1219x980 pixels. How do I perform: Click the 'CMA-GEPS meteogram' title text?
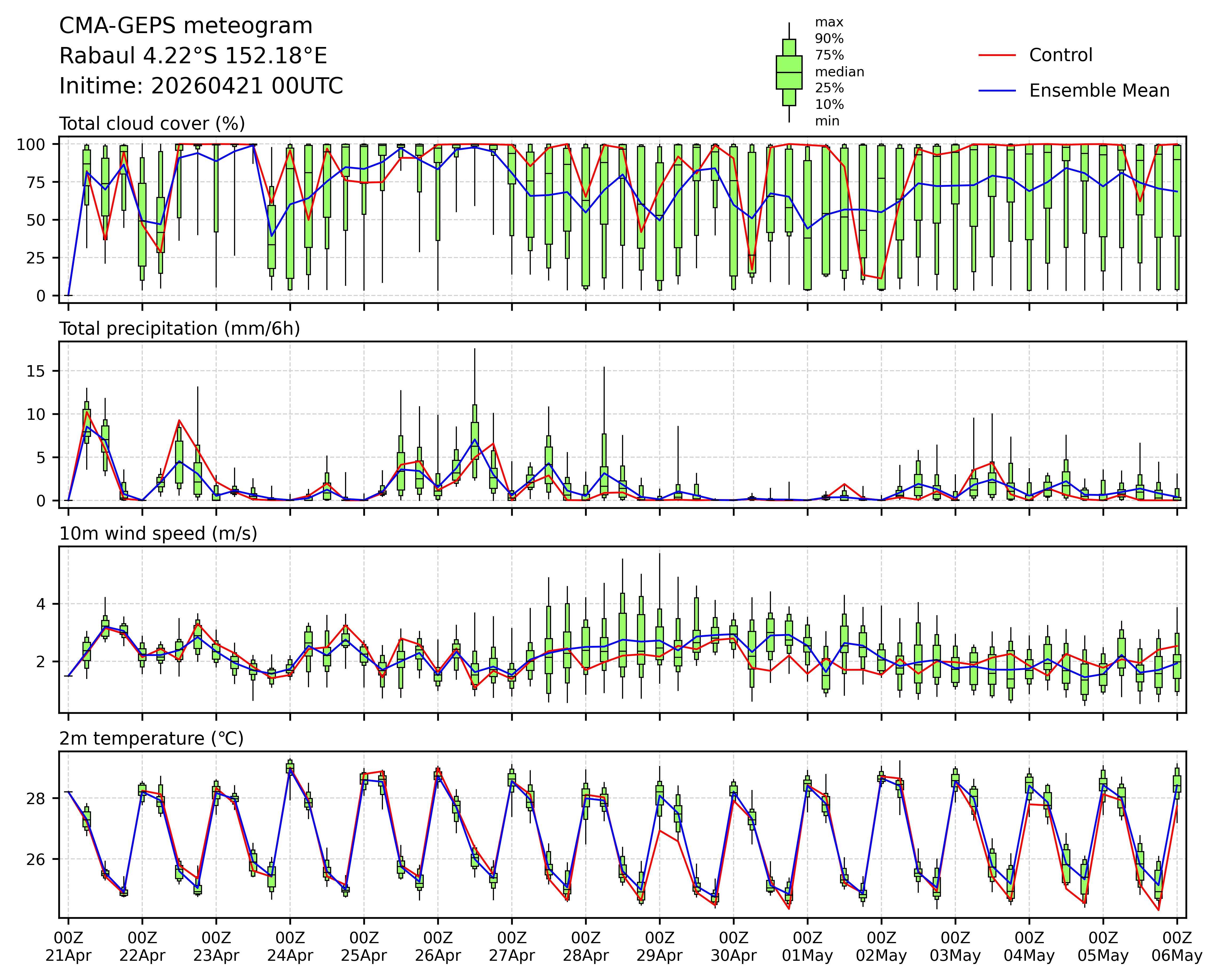185,26
